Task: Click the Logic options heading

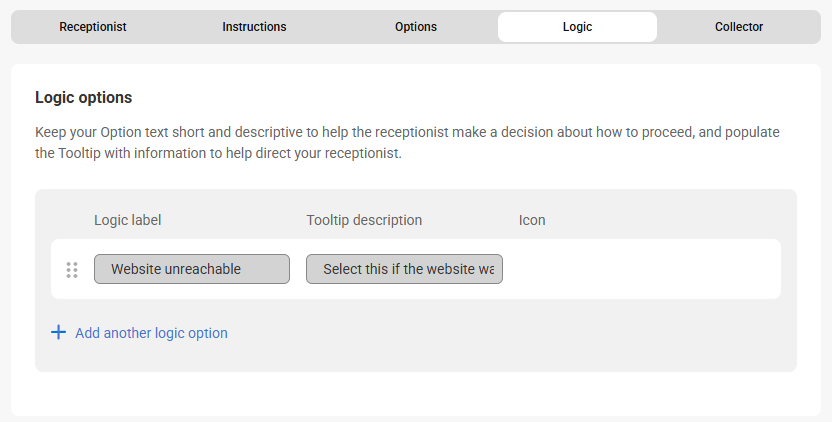Action: click(84, 98)
